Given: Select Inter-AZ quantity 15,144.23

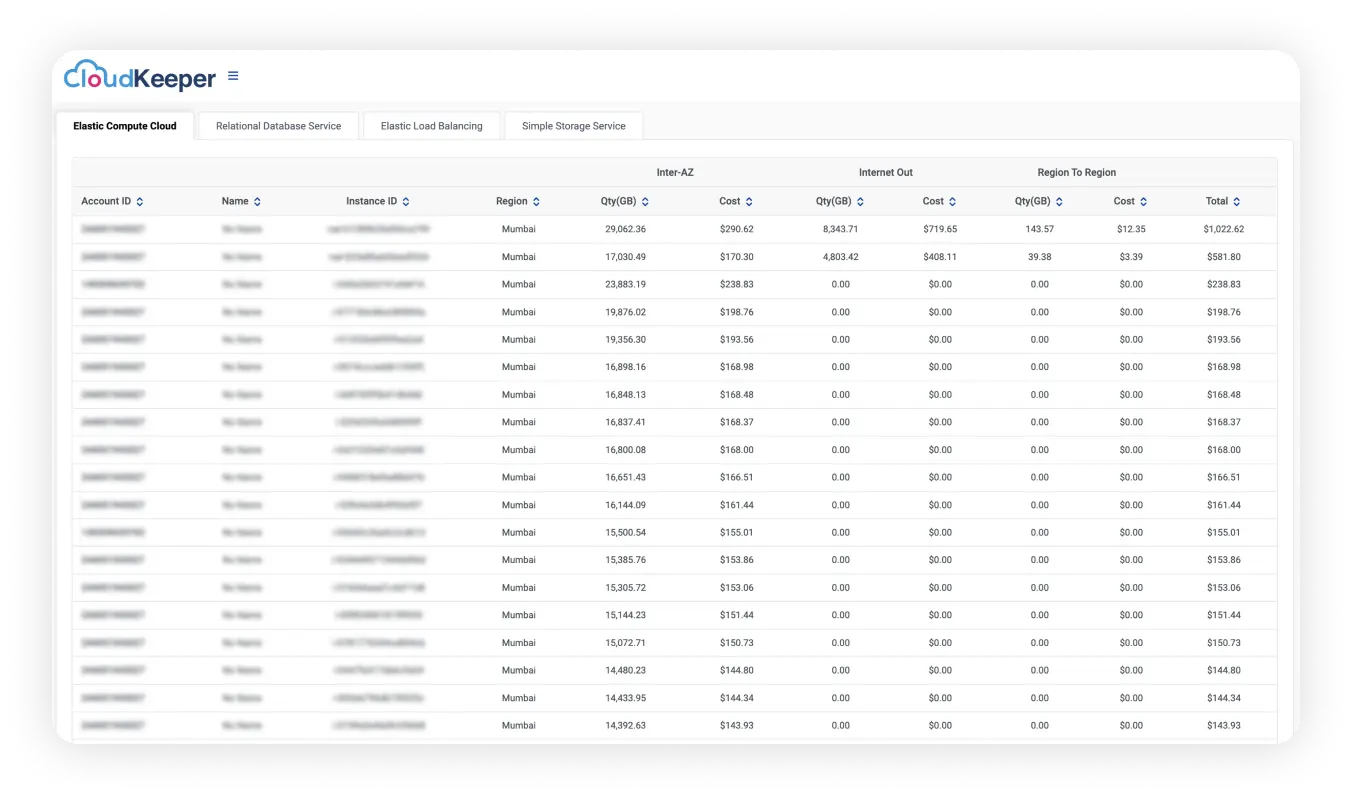Looking at the screenshot, I should [626, 615].
